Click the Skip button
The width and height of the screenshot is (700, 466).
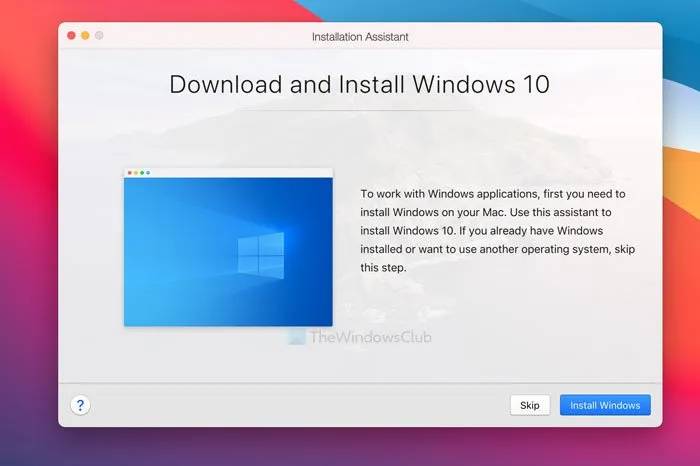(x=530, y=405)
